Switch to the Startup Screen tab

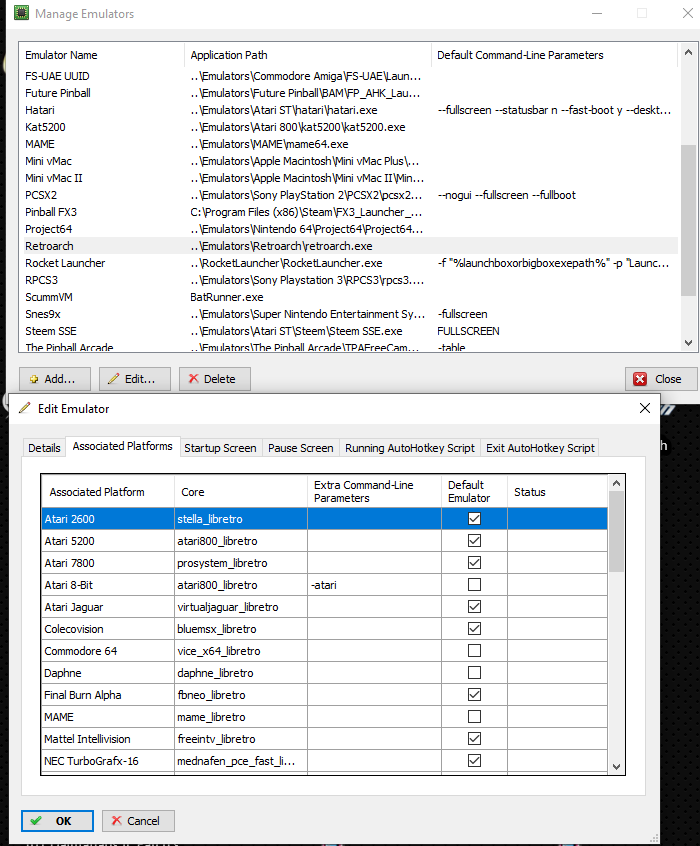click(x=220, y=448)
